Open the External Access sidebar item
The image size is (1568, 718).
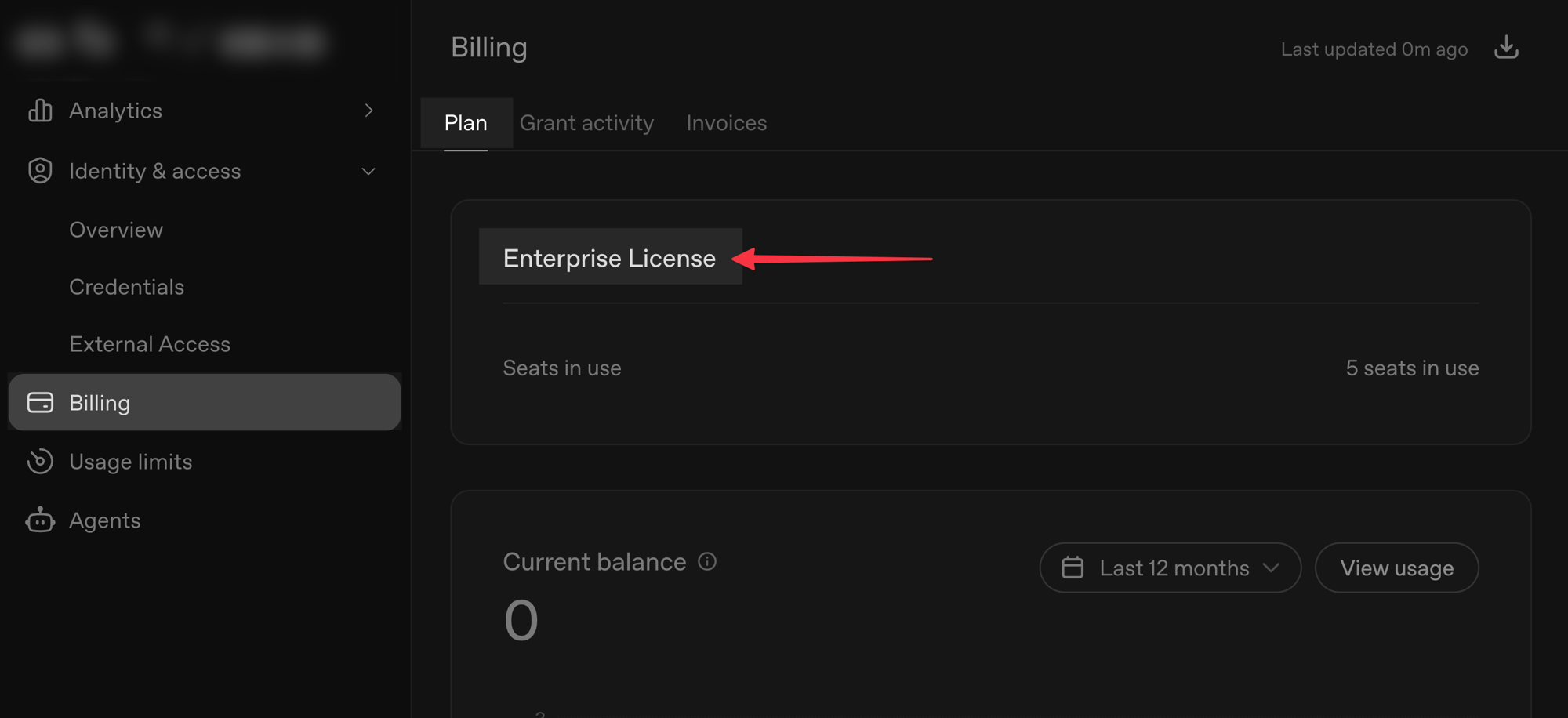pyautogui.click(x=150, y=344)
